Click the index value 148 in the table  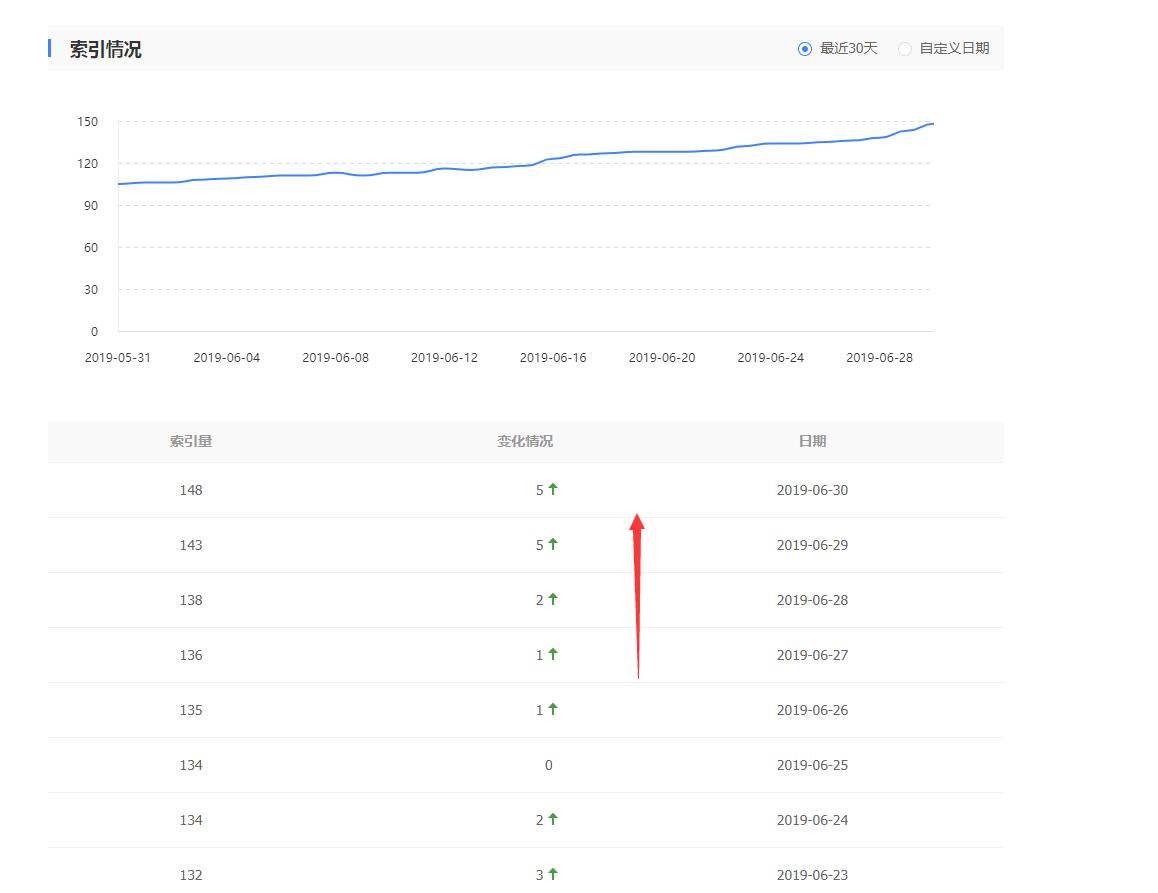coord(191,490)
